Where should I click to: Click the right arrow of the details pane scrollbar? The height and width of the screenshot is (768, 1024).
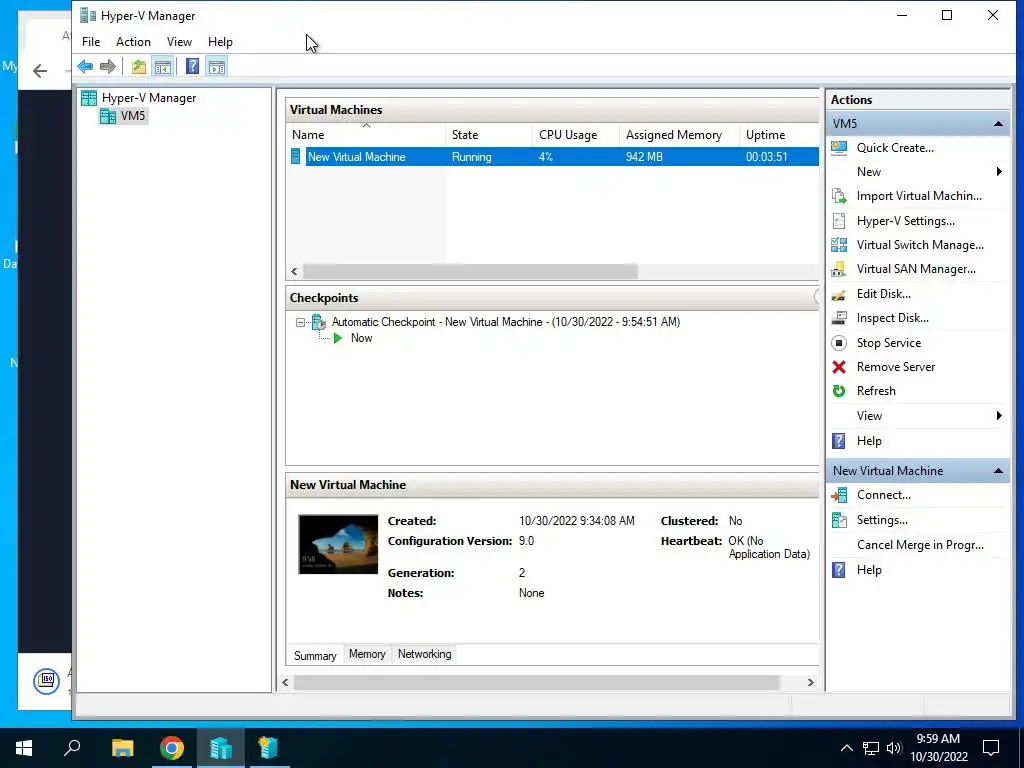(810, 682)
